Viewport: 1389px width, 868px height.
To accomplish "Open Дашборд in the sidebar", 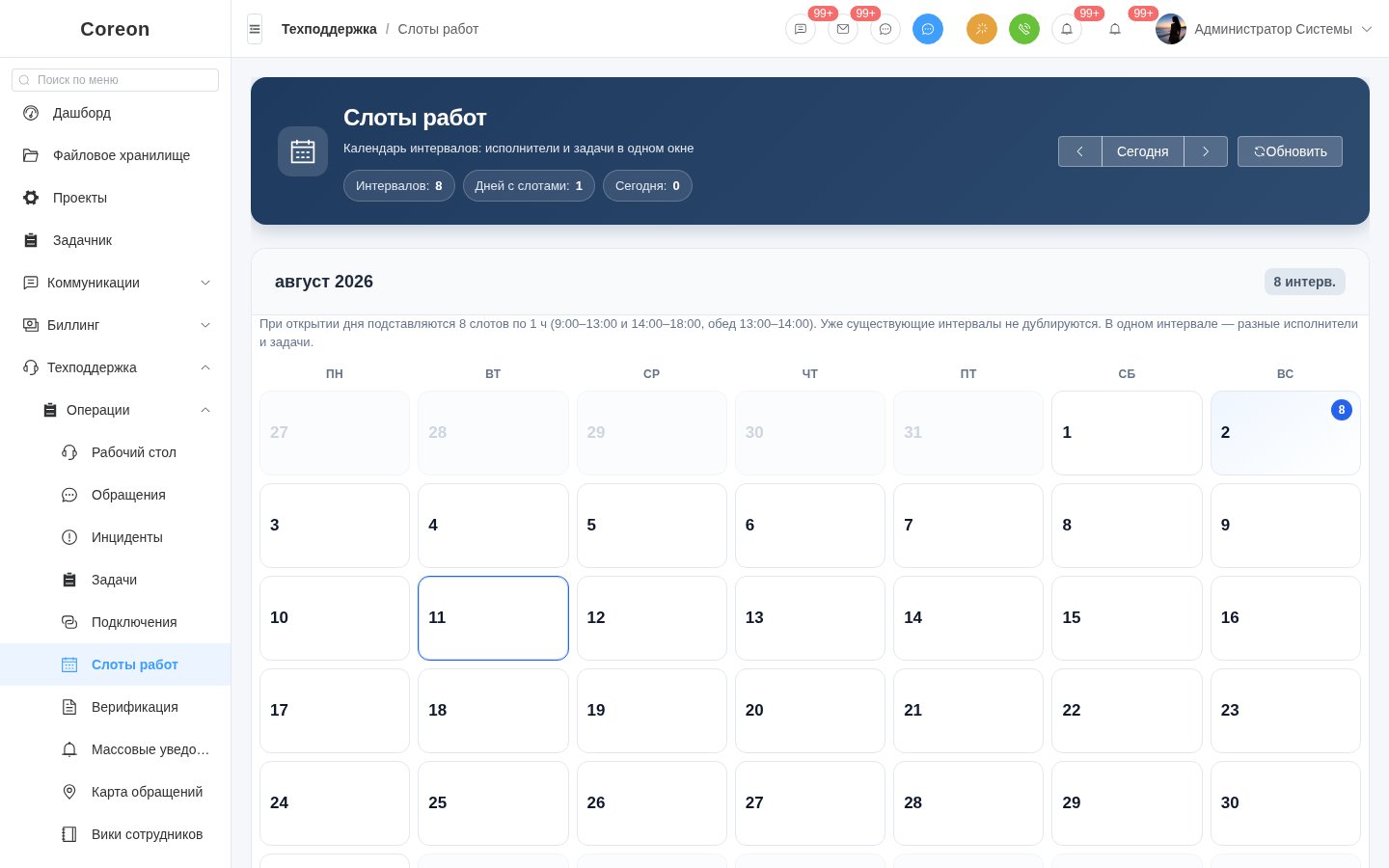I will point(116,113).
